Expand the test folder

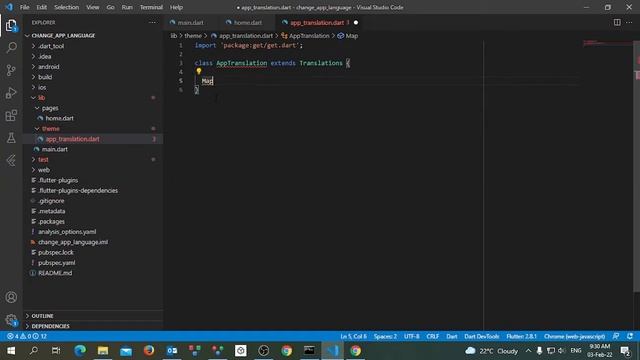43,160
